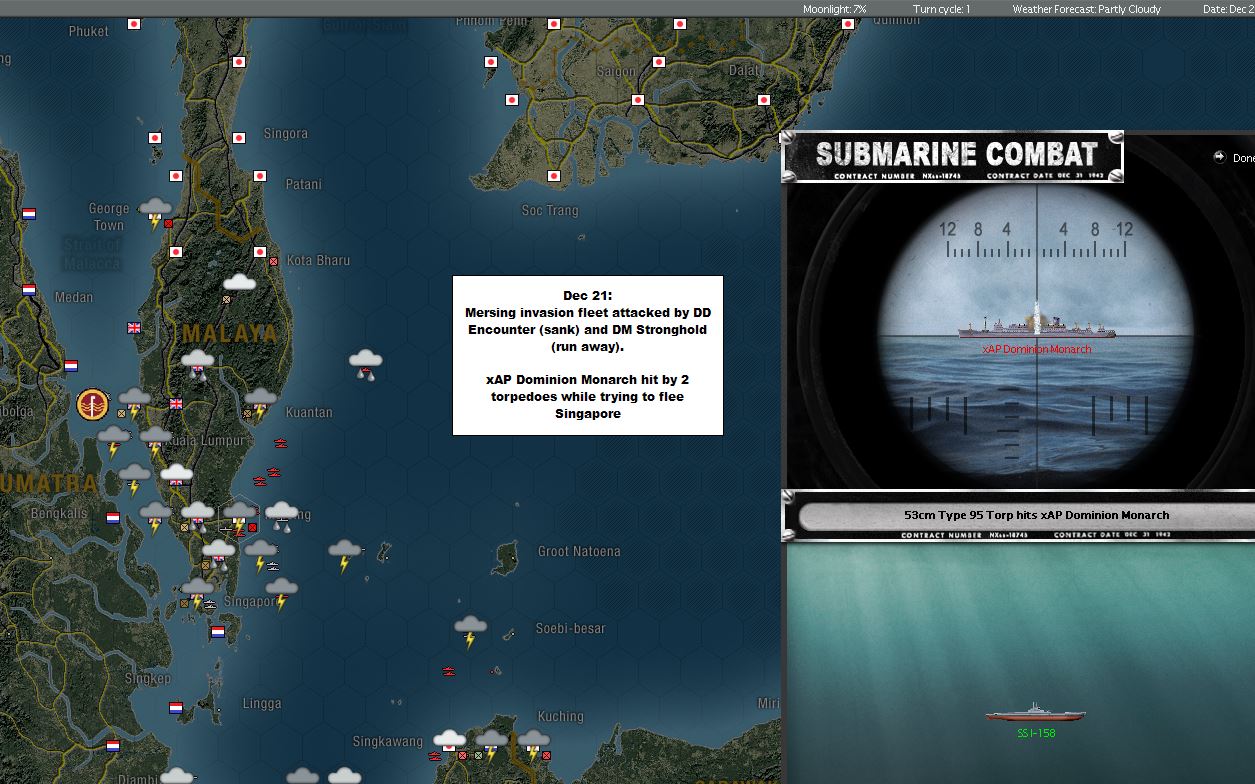Click the Patani city label

303,184
